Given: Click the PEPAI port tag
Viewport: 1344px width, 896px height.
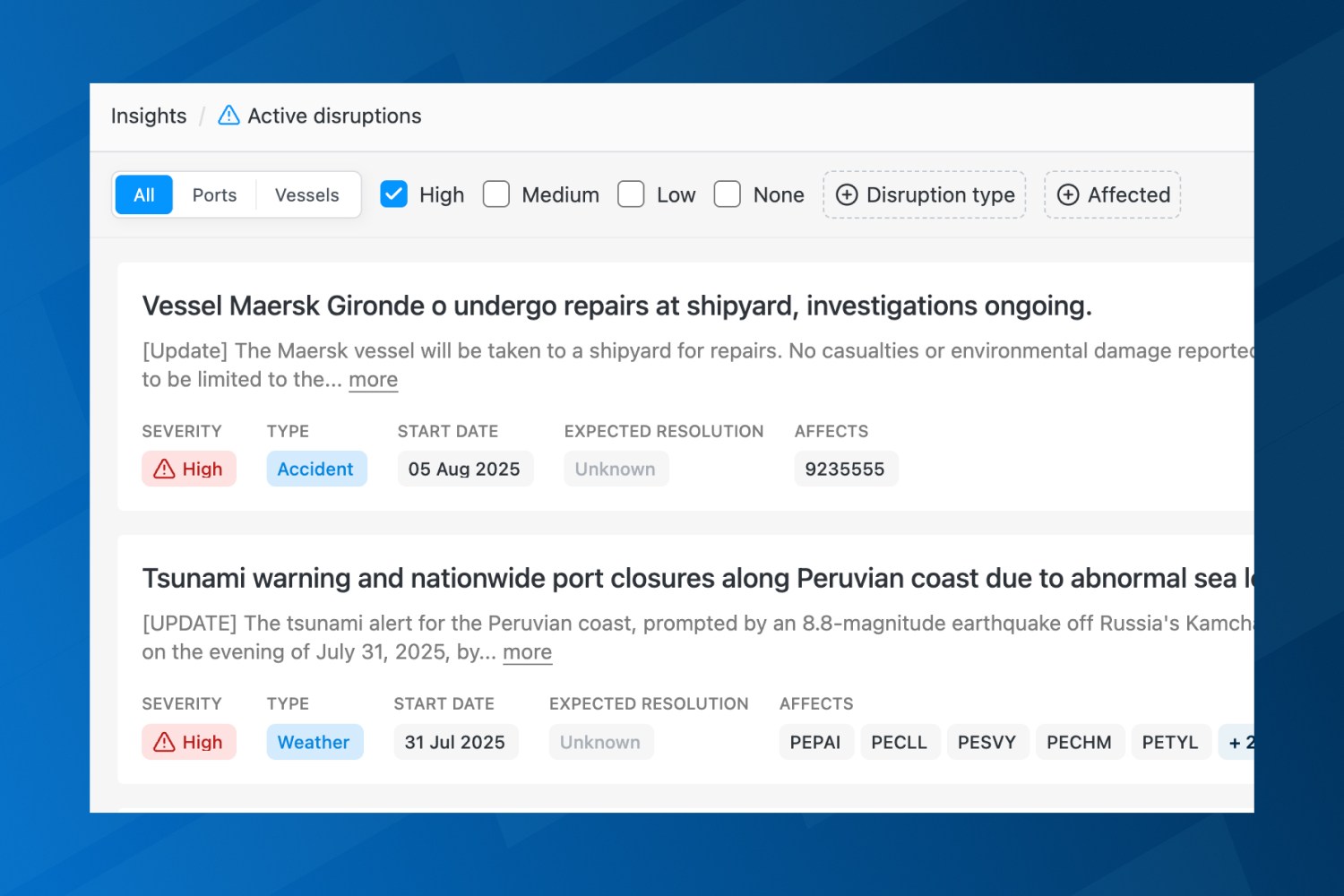Looking at the screenshot, I should tap(815, 742).
